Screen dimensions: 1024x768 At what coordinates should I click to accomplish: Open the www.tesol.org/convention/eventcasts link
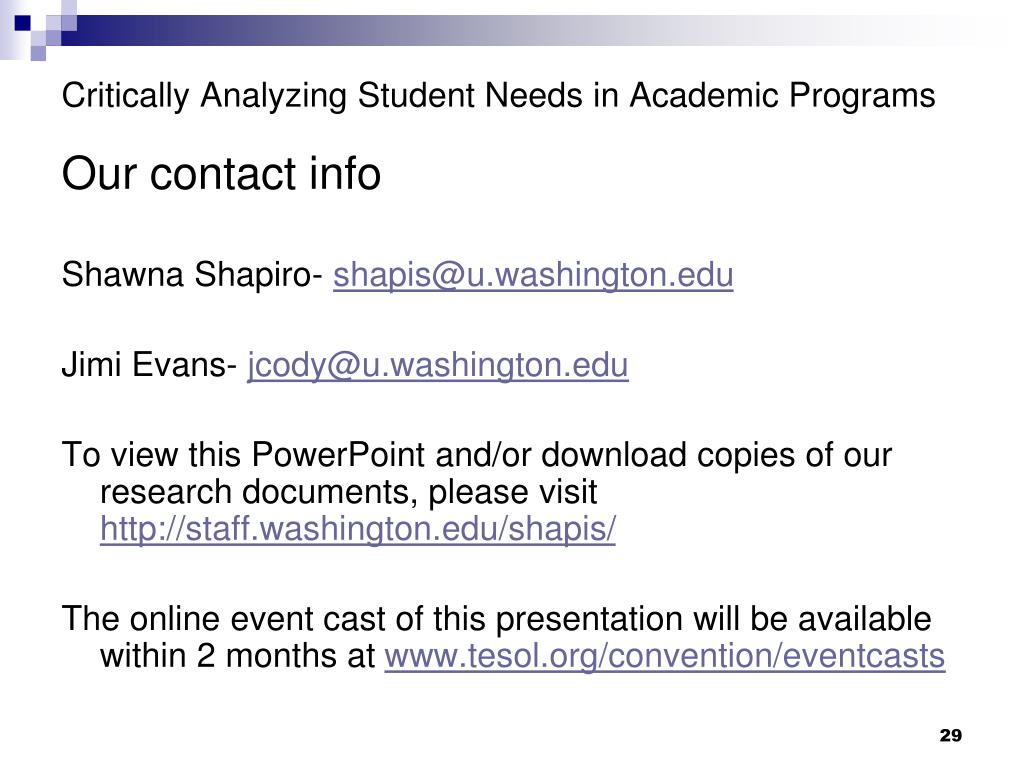[x=664, y=657]
